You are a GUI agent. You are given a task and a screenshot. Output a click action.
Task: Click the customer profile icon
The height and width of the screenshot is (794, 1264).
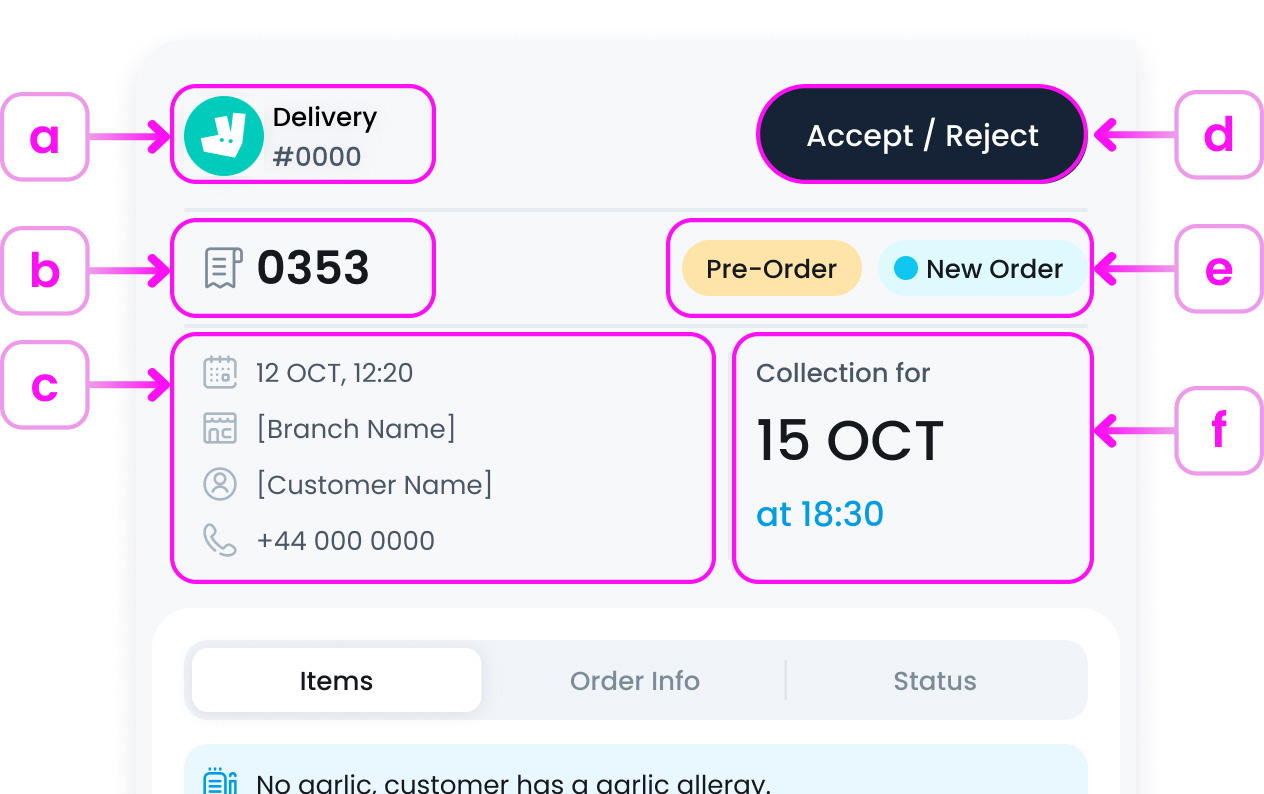[x=220, y=485]
